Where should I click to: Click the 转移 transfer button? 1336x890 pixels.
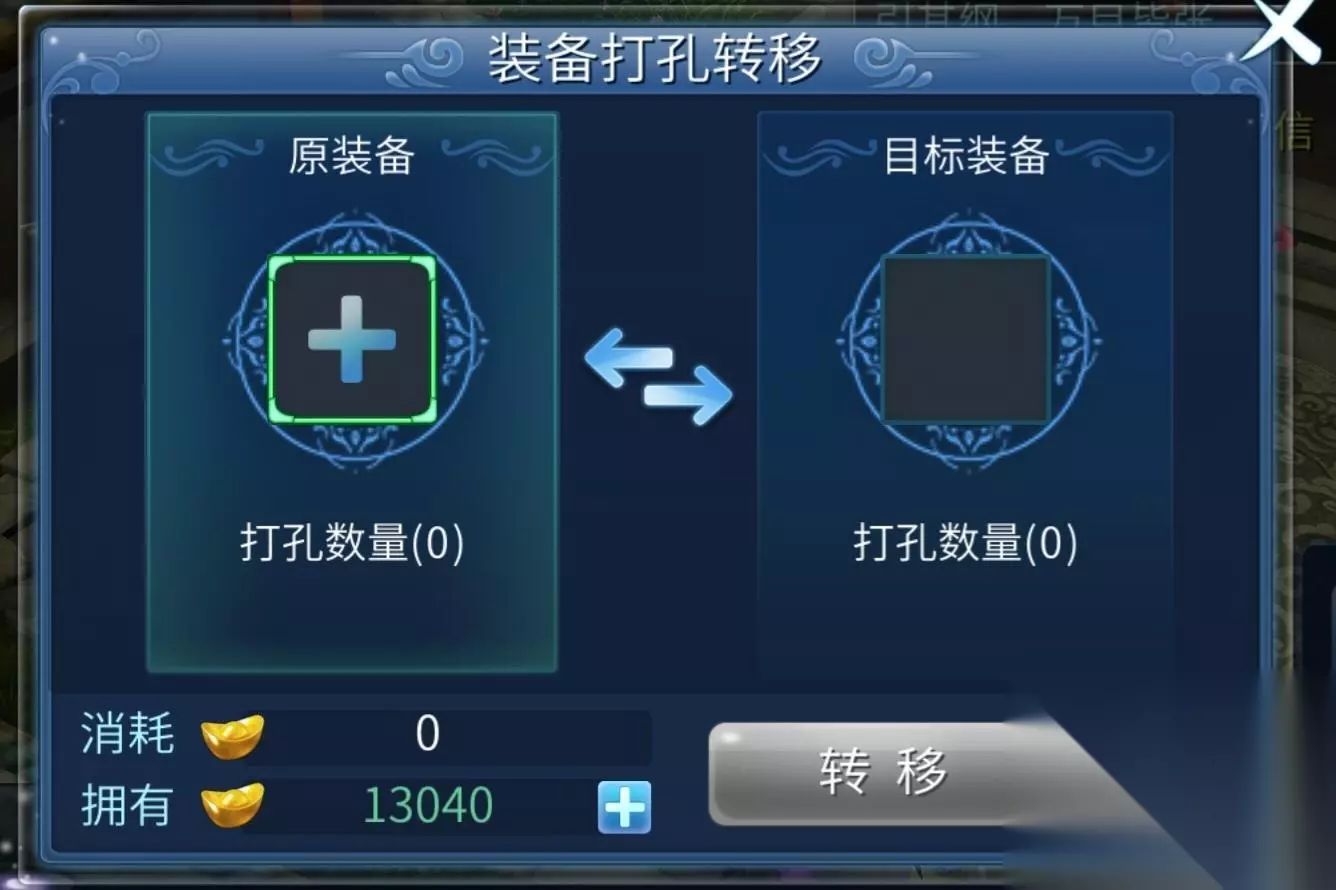(885, 773)
